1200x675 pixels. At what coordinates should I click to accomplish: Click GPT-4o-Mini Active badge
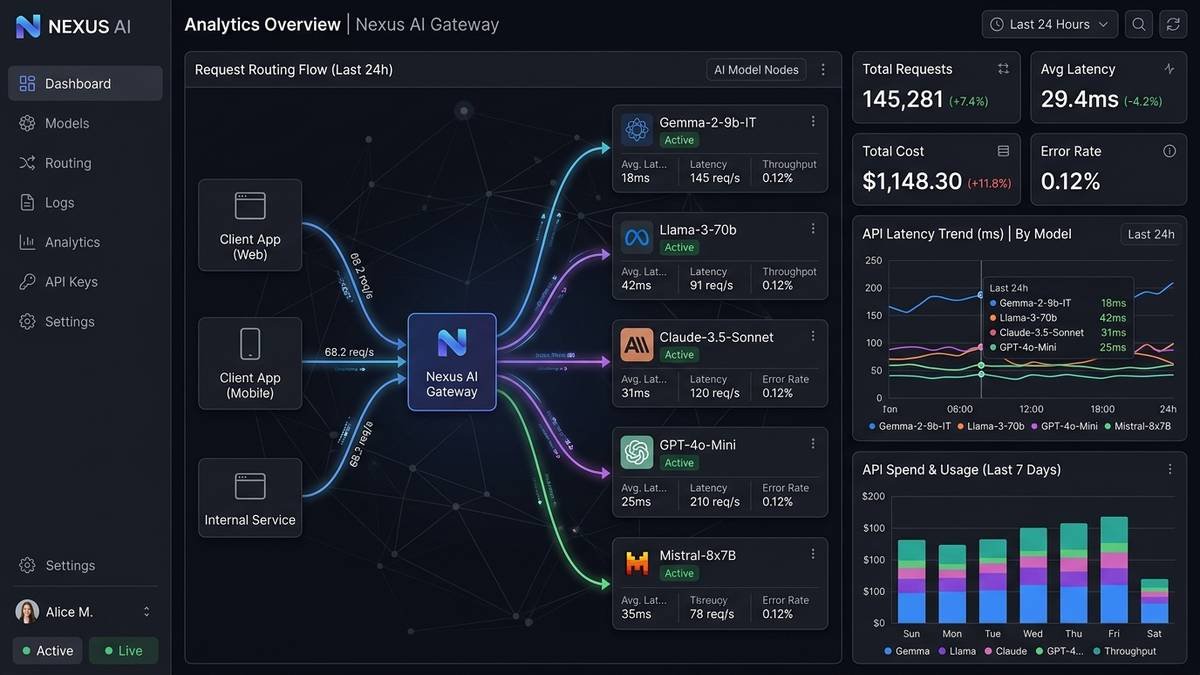[679, 463]
